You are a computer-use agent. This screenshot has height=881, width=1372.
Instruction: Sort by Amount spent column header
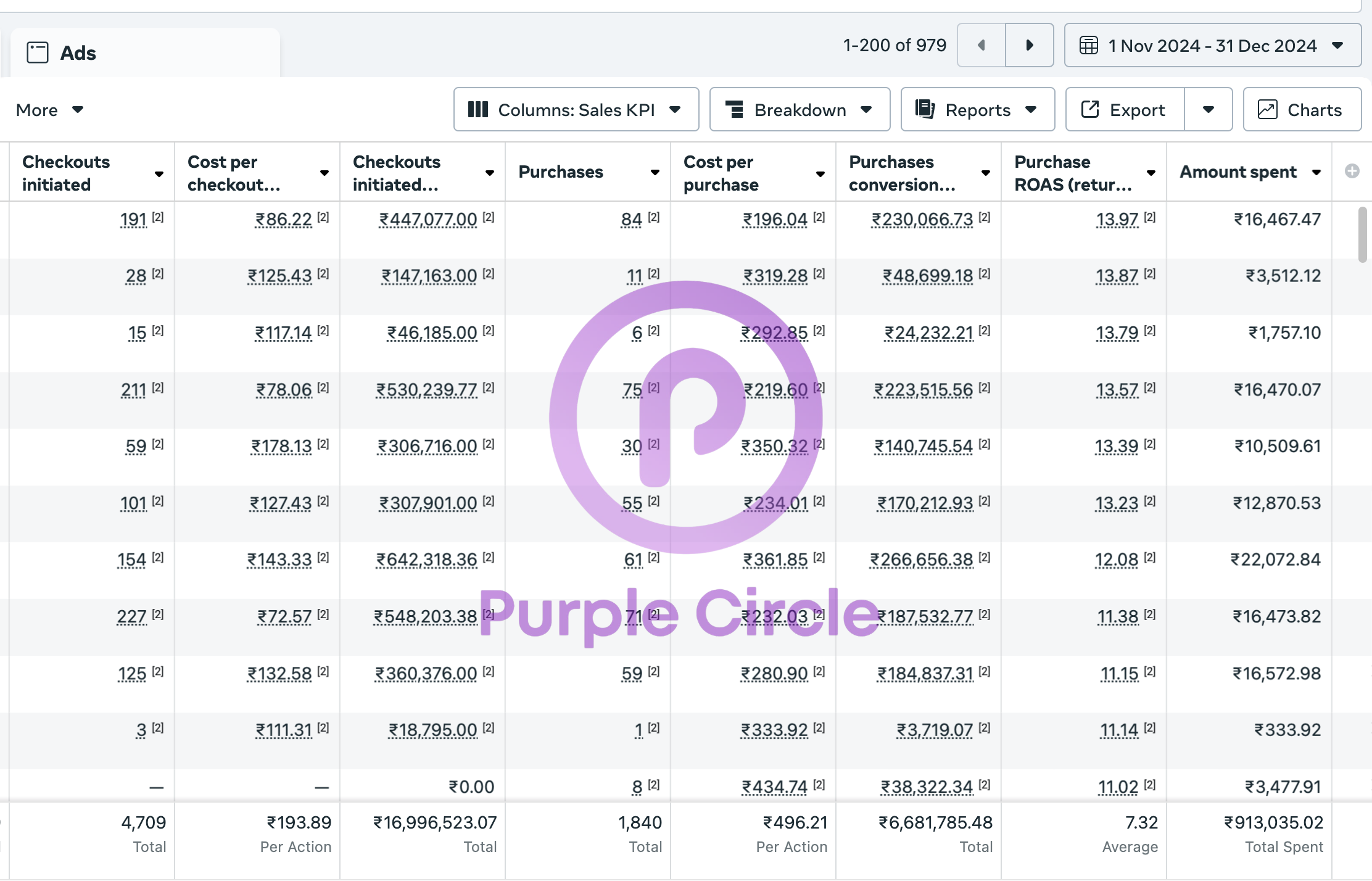1238,172
